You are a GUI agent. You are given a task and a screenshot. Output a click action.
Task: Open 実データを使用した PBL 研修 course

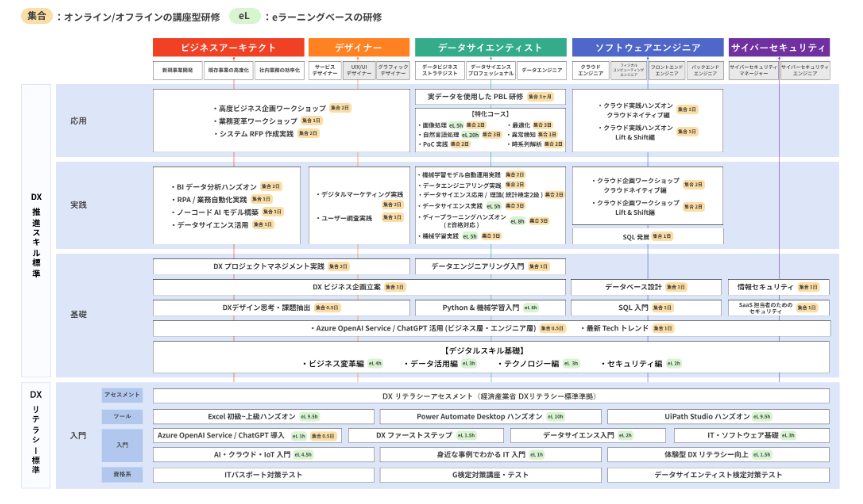490,97
